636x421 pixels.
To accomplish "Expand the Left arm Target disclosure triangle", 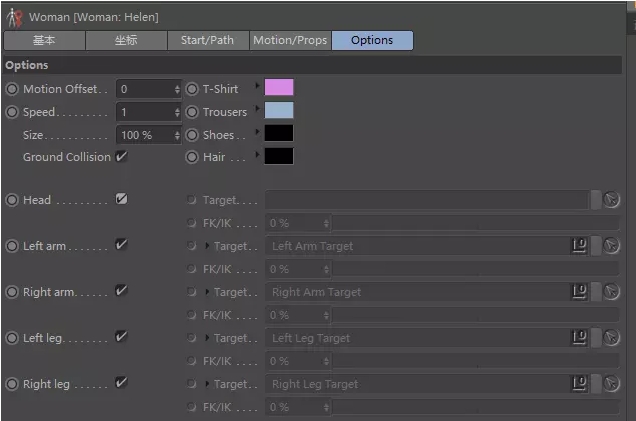I will 207,246.
